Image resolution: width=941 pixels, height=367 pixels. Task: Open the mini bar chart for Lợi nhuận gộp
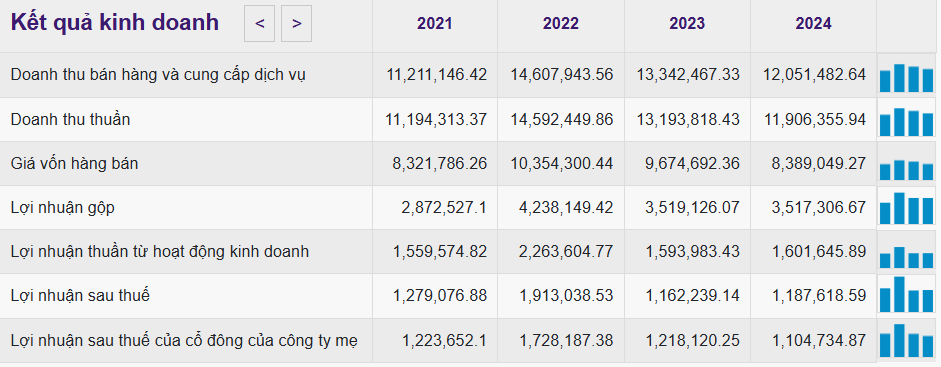point(906,209)
